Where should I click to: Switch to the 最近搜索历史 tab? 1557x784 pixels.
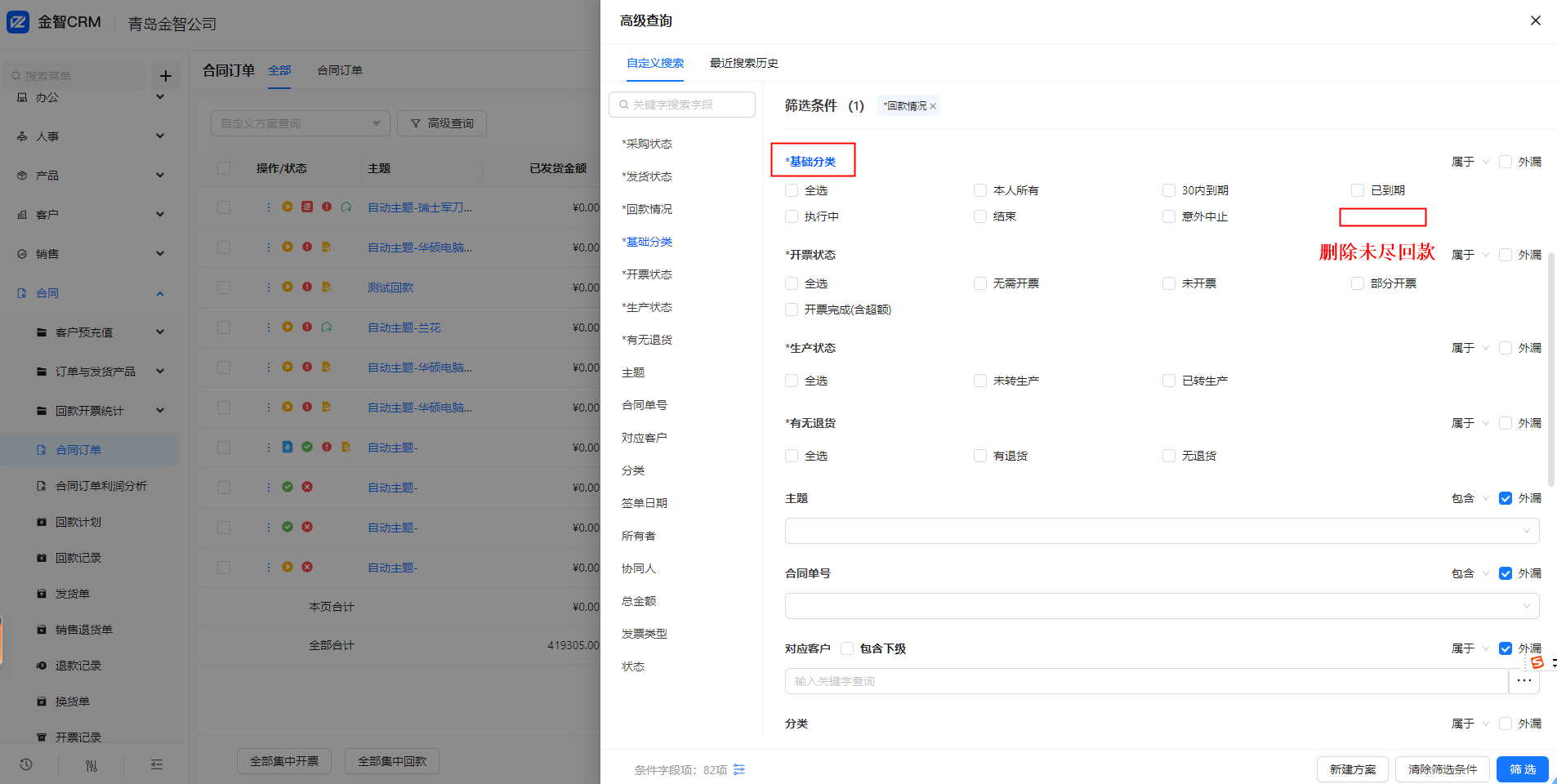[743, 63]
